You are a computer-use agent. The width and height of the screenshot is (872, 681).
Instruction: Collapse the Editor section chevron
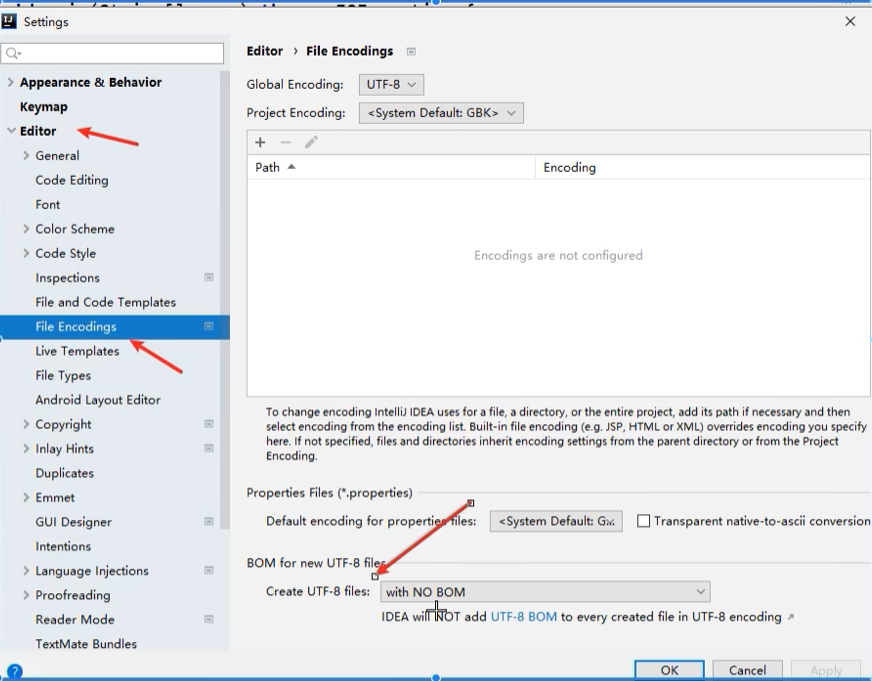11,131
